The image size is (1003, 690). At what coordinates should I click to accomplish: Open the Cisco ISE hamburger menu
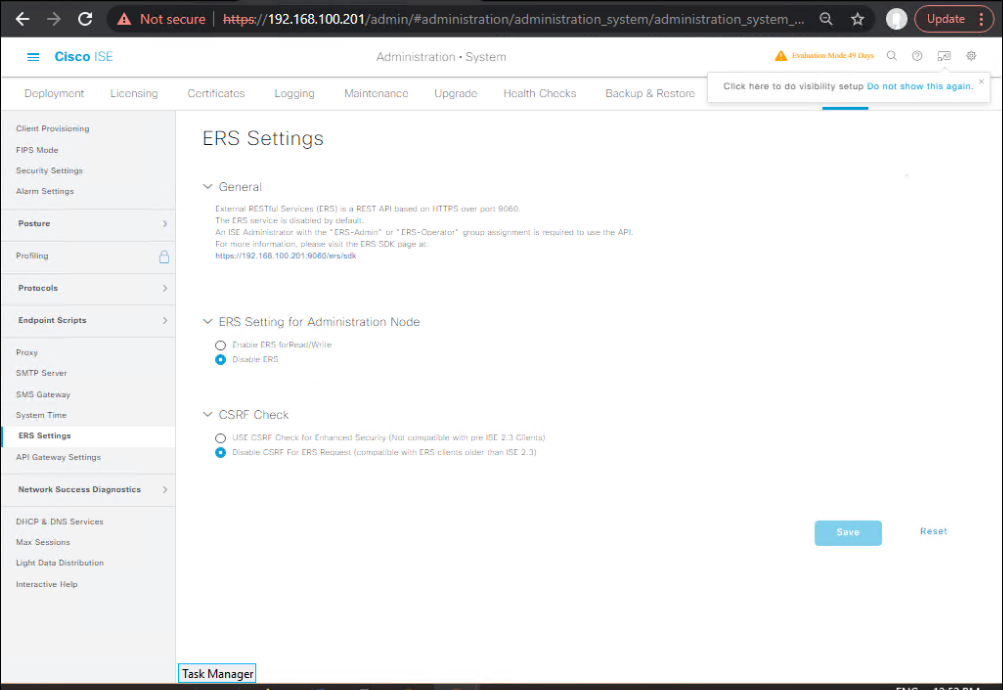[x=33, y=57]
